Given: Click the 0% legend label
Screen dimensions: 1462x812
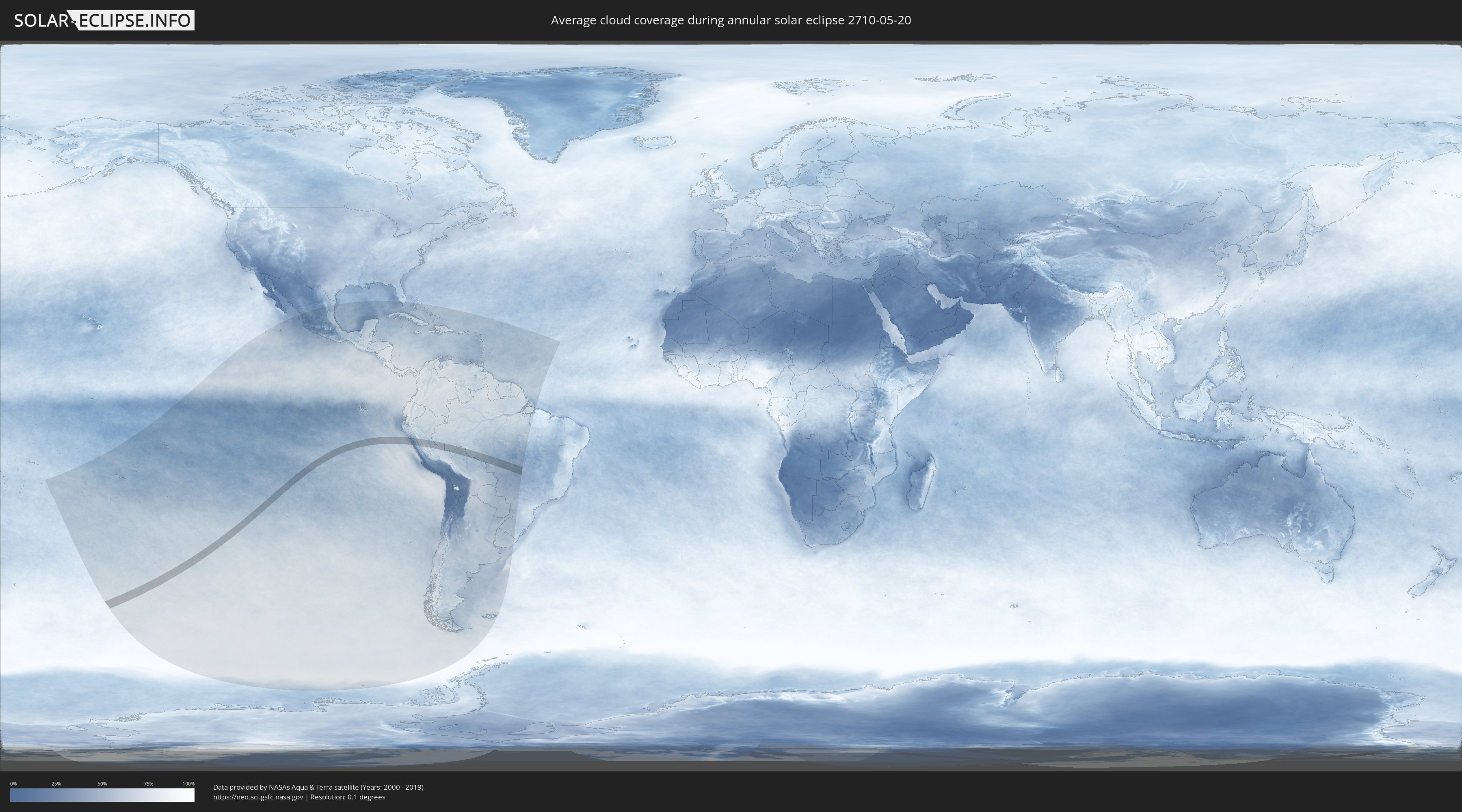Looking at the screenshot, I should coord(13,784).
